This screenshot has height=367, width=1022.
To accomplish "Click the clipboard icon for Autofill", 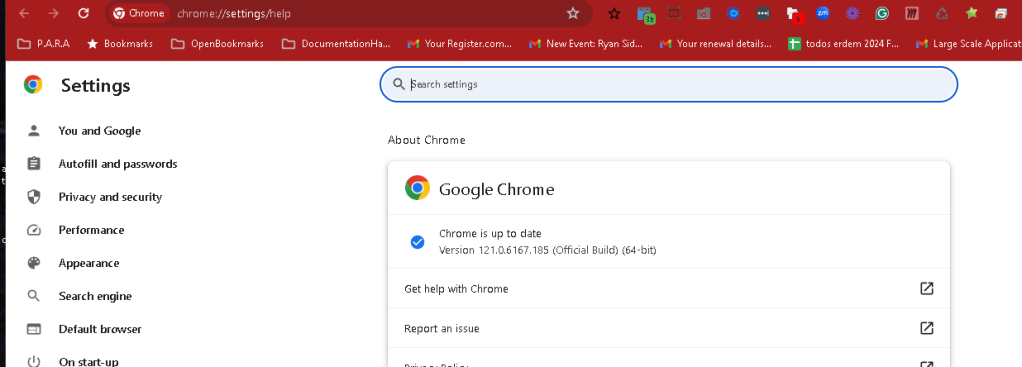I will click(x=34, y=164).
